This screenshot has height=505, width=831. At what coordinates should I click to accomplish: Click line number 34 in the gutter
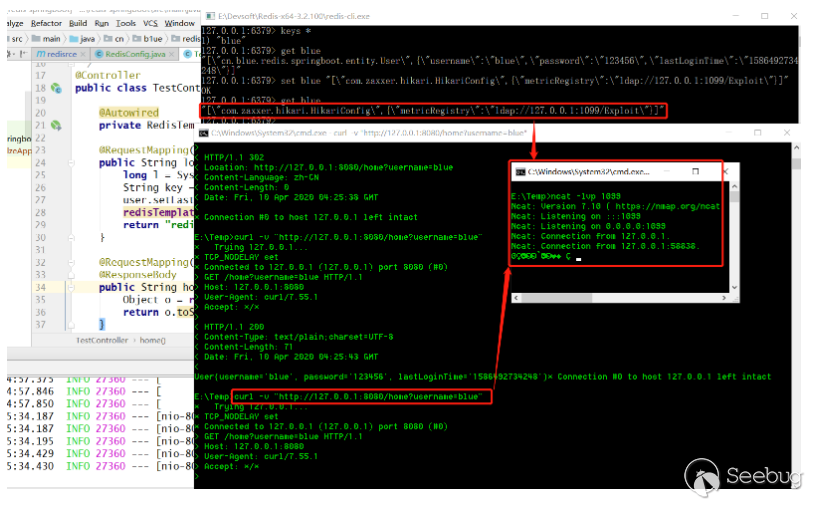point(40,287)
